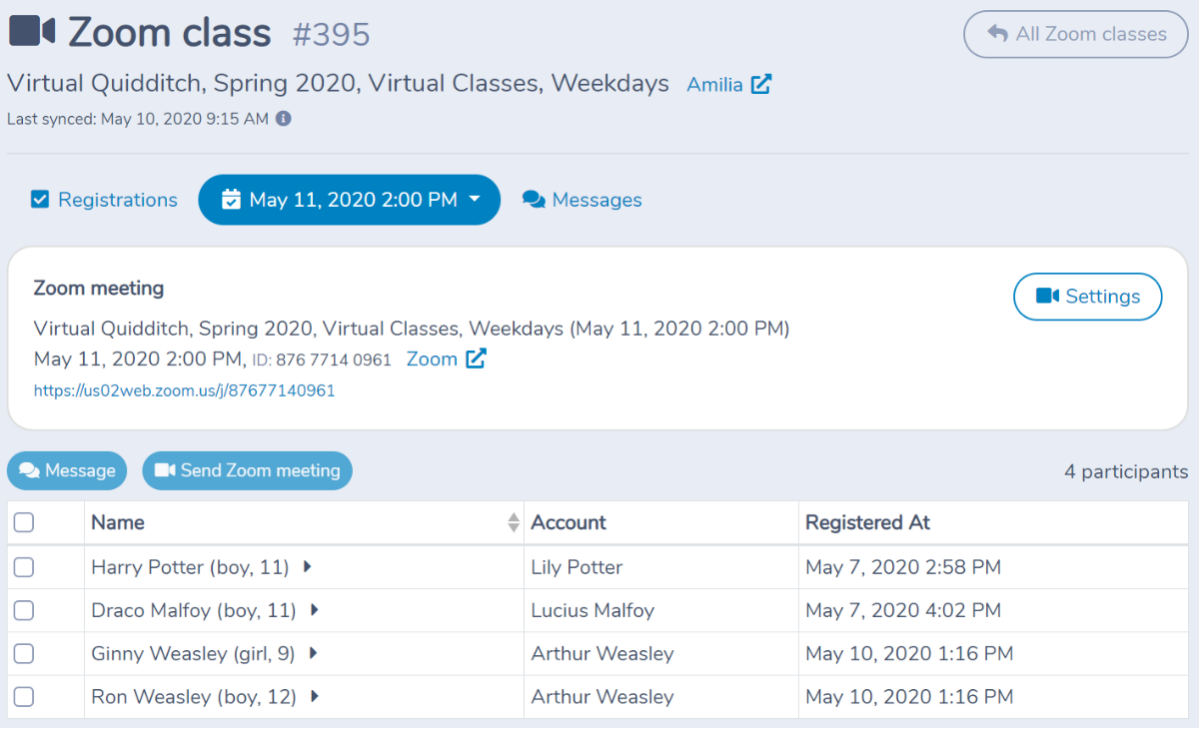
Task: Click the Draco Malfoy (boy, 11) name
Action: click(x=193, y=610)
